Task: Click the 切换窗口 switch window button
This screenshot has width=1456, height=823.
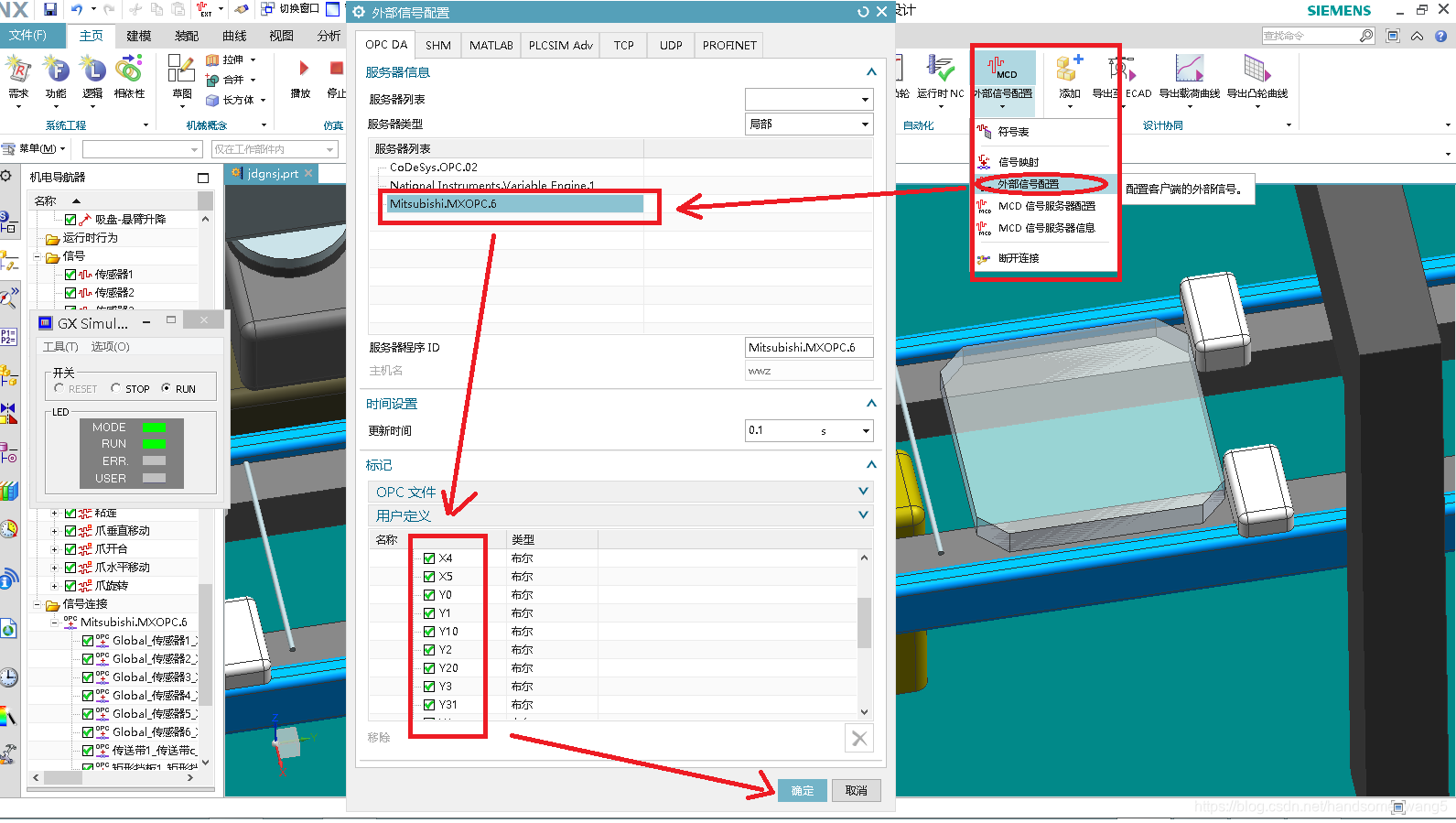Action: (x=290, y=9)
